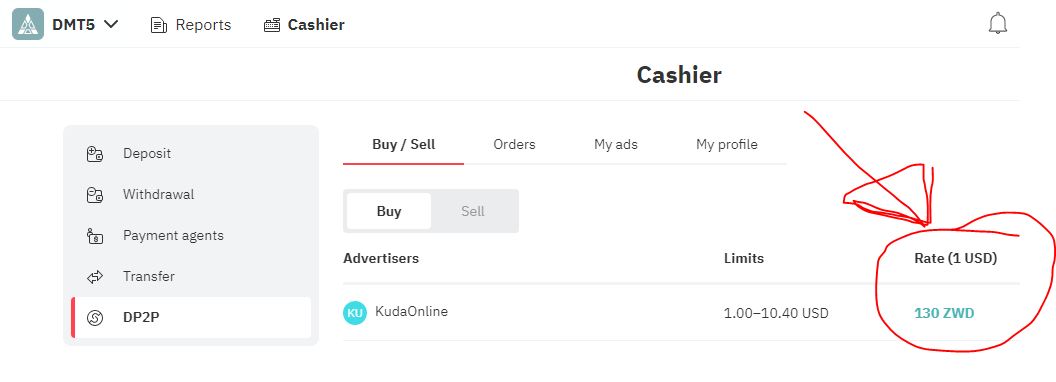Screen dimensions: 1056x382
Task: Click the 130 ZWD rate
Action: coord(944,313)
